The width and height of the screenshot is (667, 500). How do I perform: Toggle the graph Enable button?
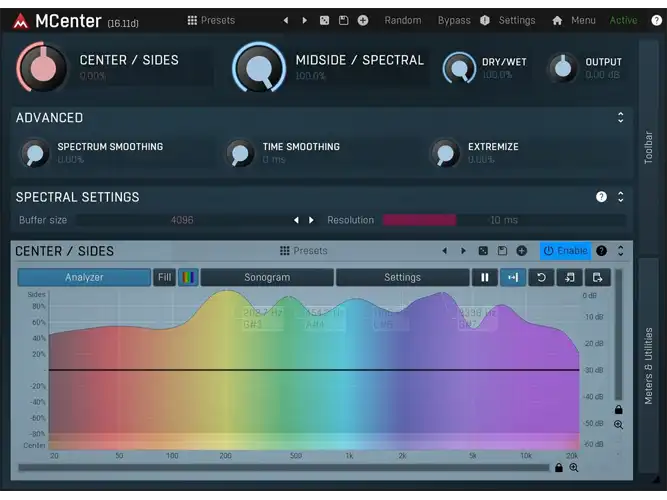coord(565,251)
